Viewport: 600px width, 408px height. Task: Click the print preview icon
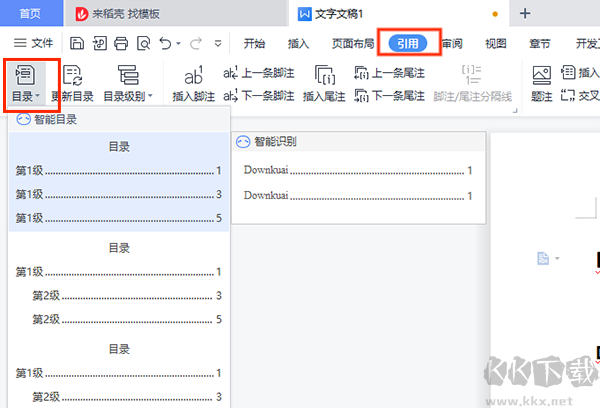(x=143, y=43)
